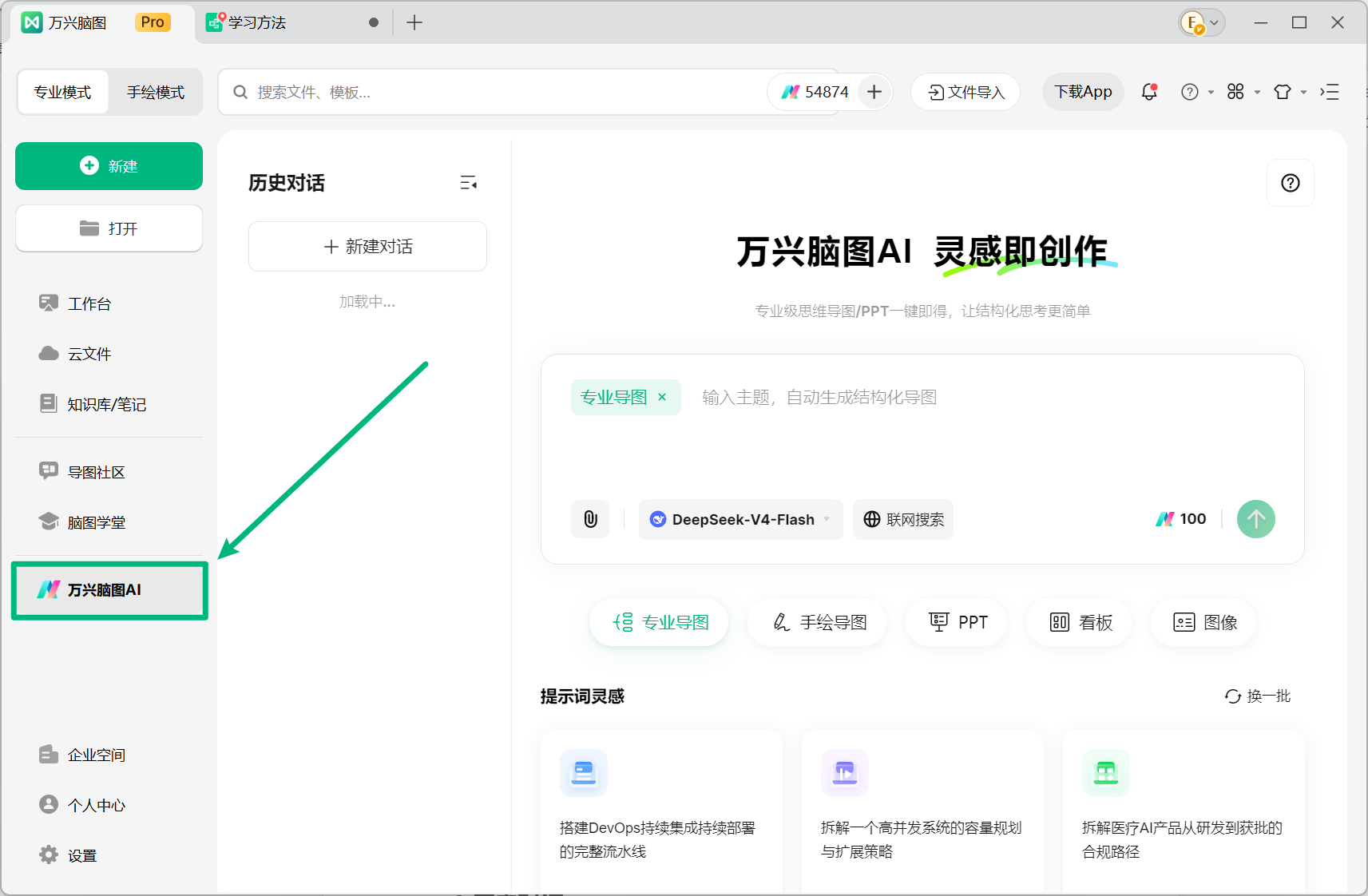Image resolution: width=1368 pixels, height=896 pixels.
Task: Open the help question mark dropdown in toolbar
Action: [1197, 92]
